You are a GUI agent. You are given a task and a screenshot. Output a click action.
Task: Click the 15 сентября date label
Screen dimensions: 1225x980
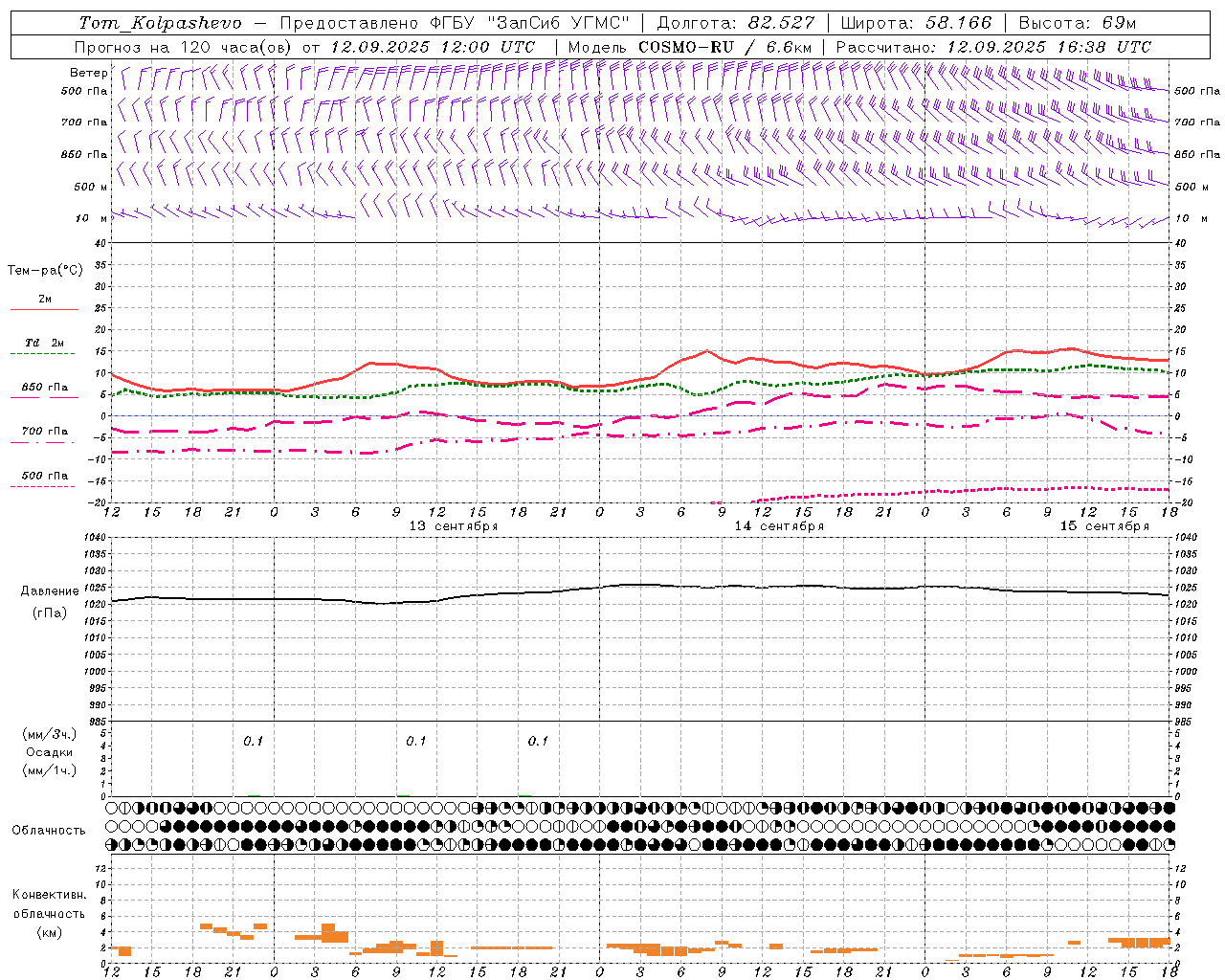pos(1104,526)
